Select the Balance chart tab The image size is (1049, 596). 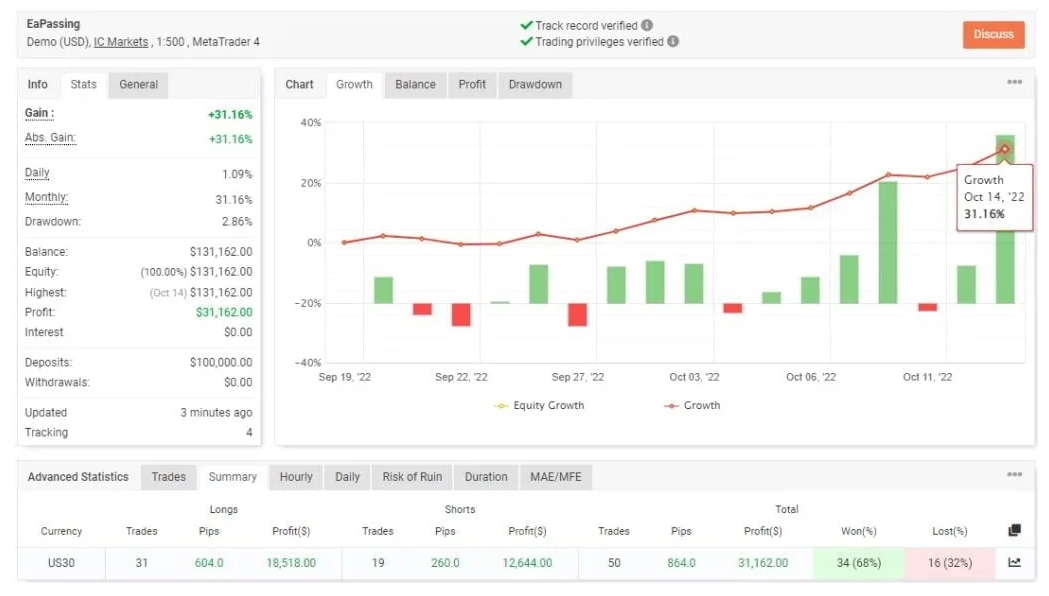415,85
